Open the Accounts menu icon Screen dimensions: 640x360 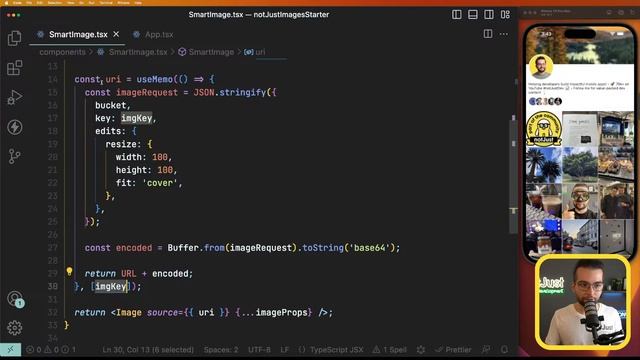tap(15, 298)
